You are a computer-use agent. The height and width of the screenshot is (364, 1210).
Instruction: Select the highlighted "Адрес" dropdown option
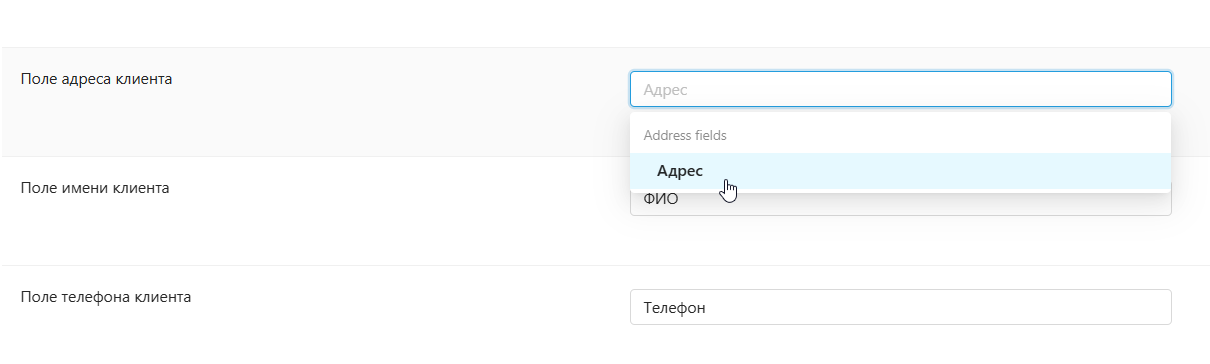[900, 171]
